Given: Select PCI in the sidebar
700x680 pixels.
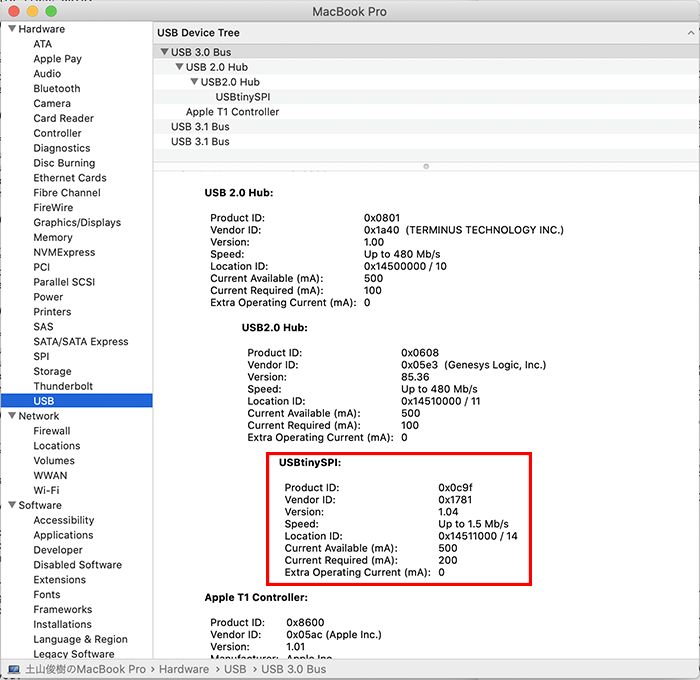Looking at the screenshot, I should click(42, 267).
